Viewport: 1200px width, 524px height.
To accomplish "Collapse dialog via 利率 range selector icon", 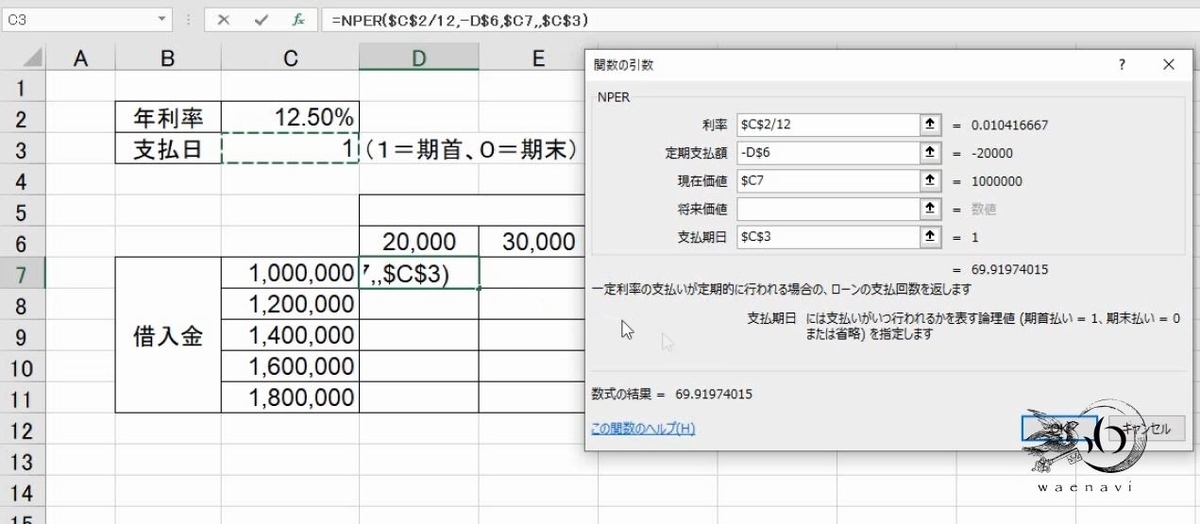I will click(x=930, y=124).
